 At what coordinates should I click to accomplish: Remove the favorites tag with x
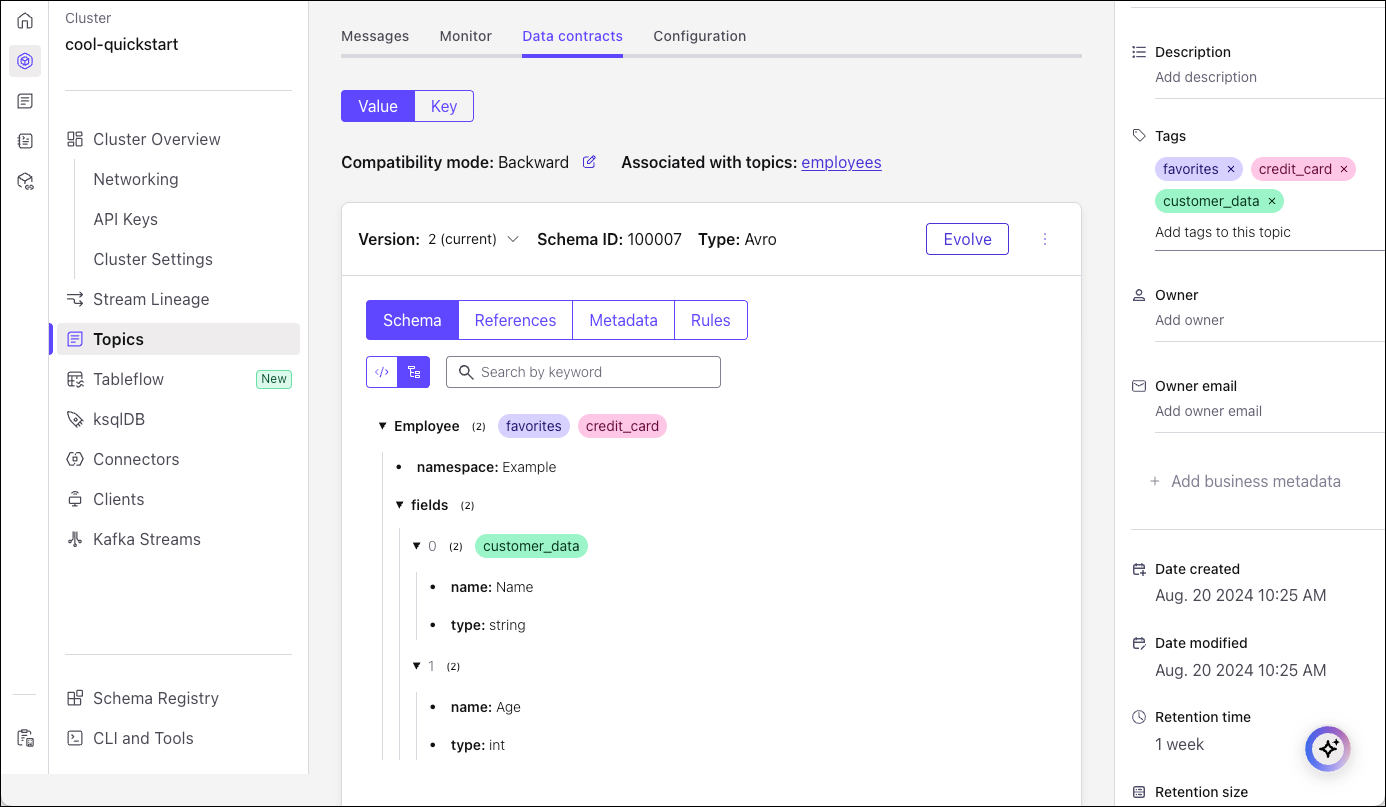point(1231,169)
